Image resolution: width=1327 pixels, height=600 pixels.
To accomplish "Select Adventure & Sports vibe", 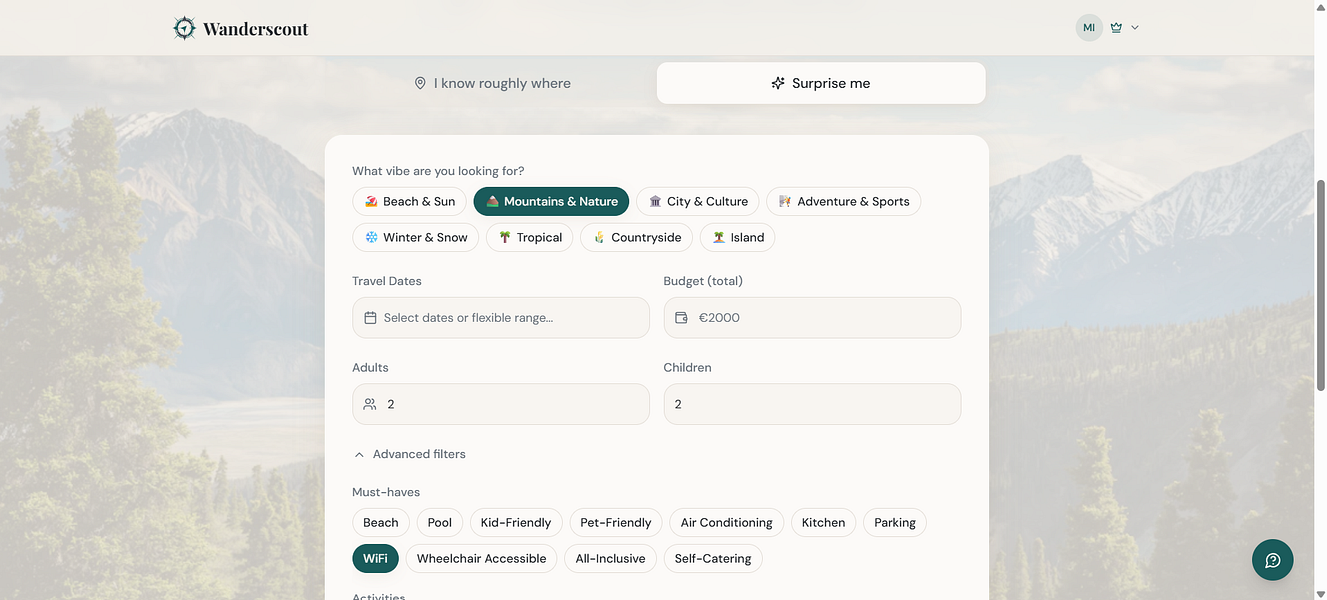I will coord(843,201).
